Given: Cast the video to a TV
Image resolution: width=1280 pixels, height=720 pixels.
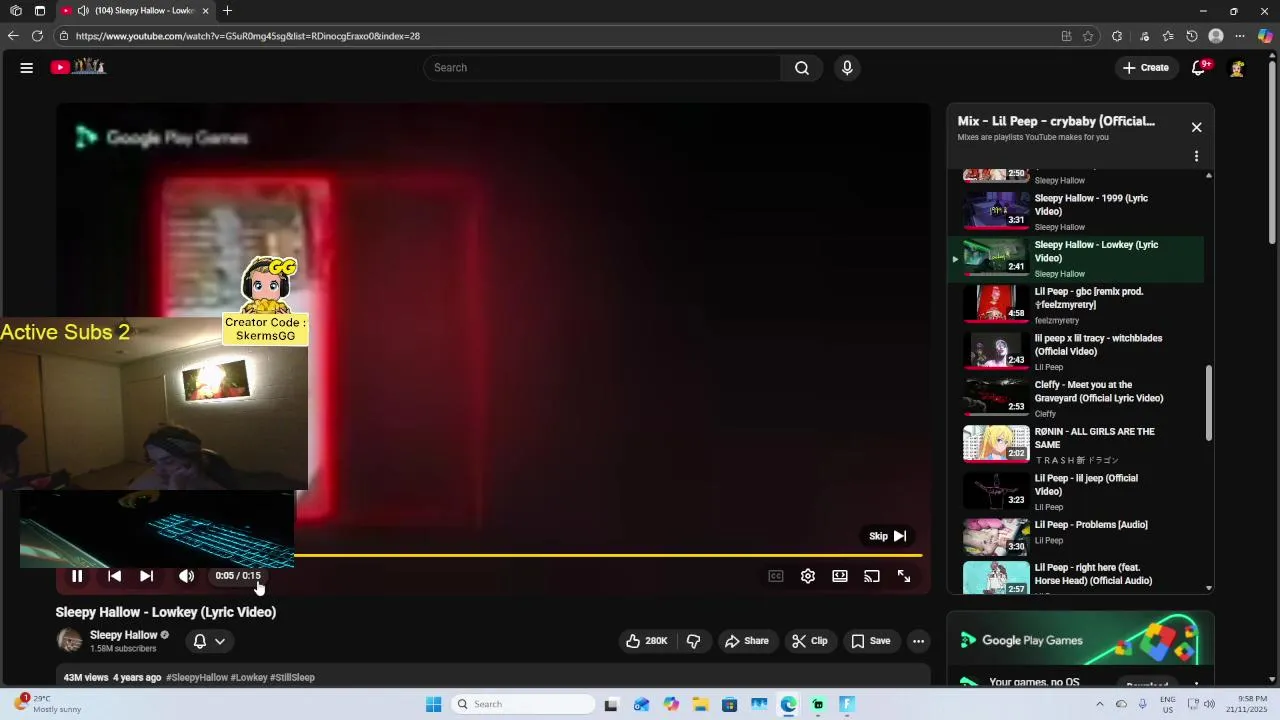Looking at the screenshot, I should point(872,576).
